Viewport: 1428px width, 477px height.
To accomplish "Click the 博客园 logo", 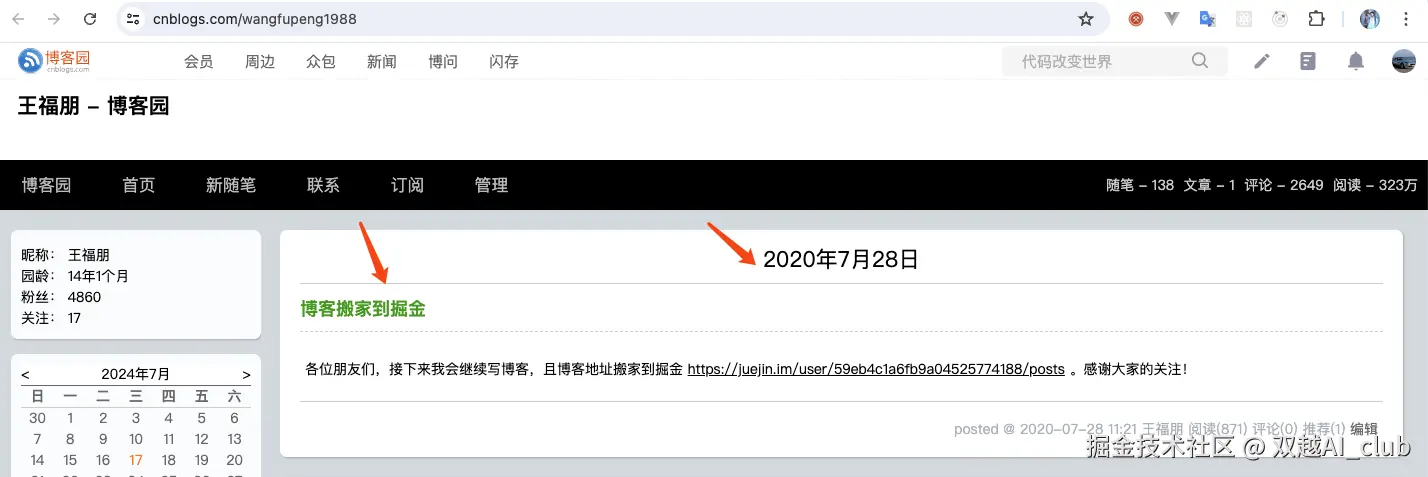I will pyautogui.click(x=55, y=61).
